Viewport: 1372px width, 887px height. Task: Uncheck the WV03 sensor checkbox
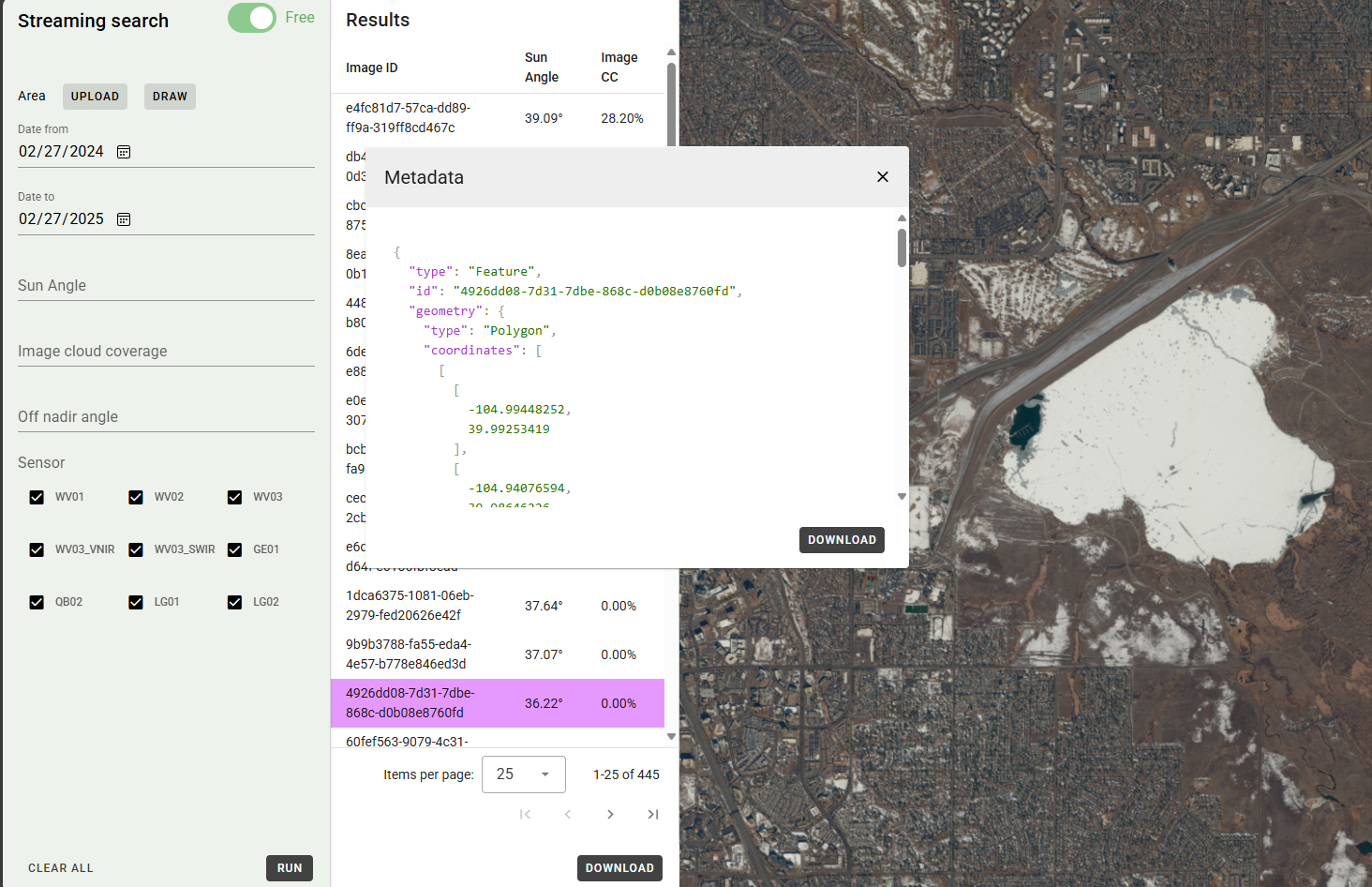(235, 497)
